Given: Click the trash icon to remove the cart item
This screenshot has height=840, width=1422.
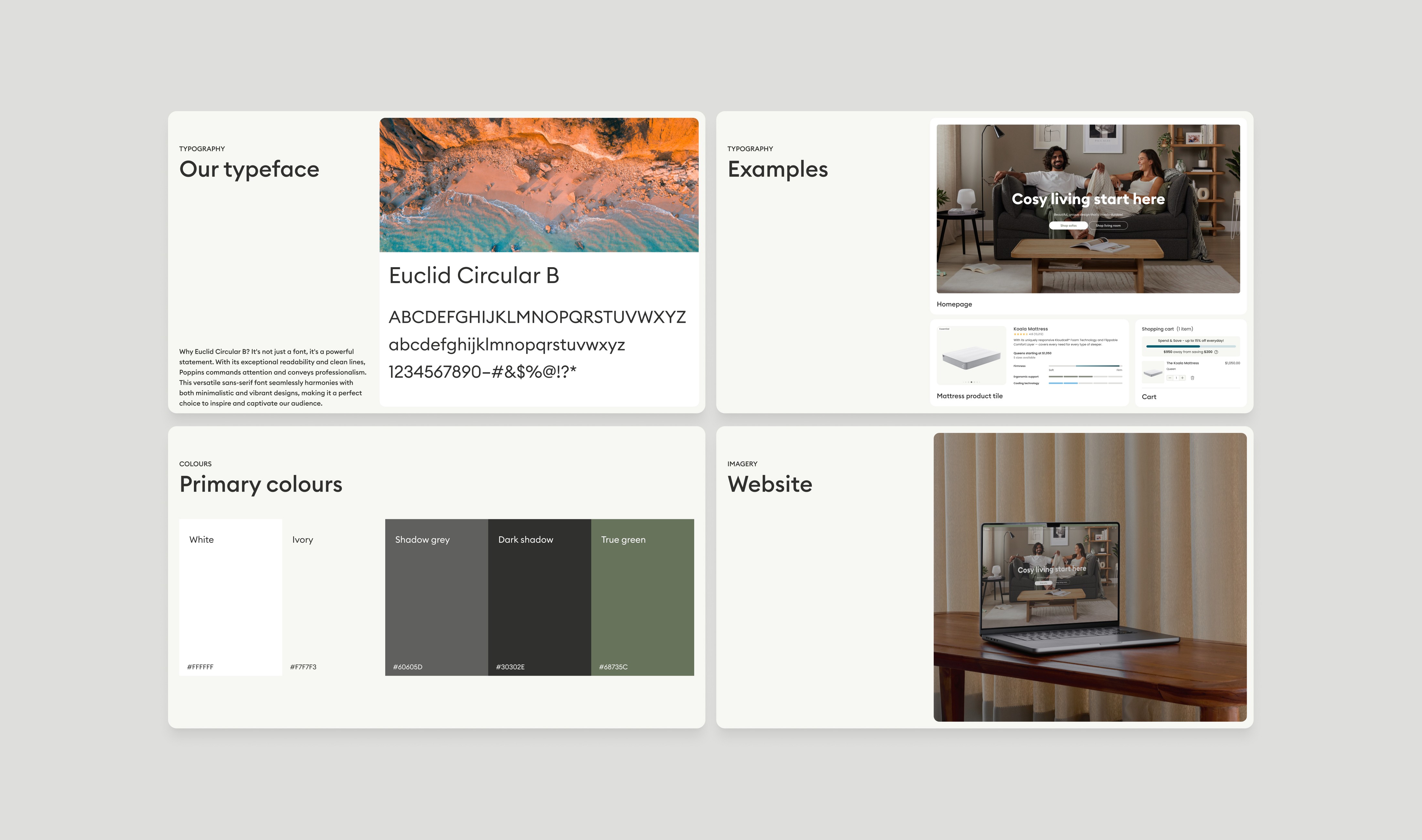Looking at the screenshot, I should coord(1193,378).
